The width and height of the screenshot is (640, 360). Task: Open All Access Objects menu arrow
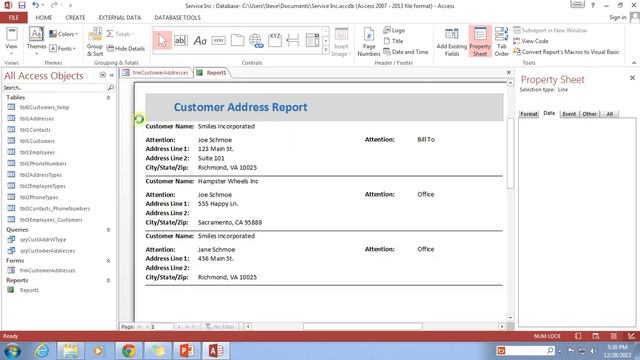tap(102, 75)
